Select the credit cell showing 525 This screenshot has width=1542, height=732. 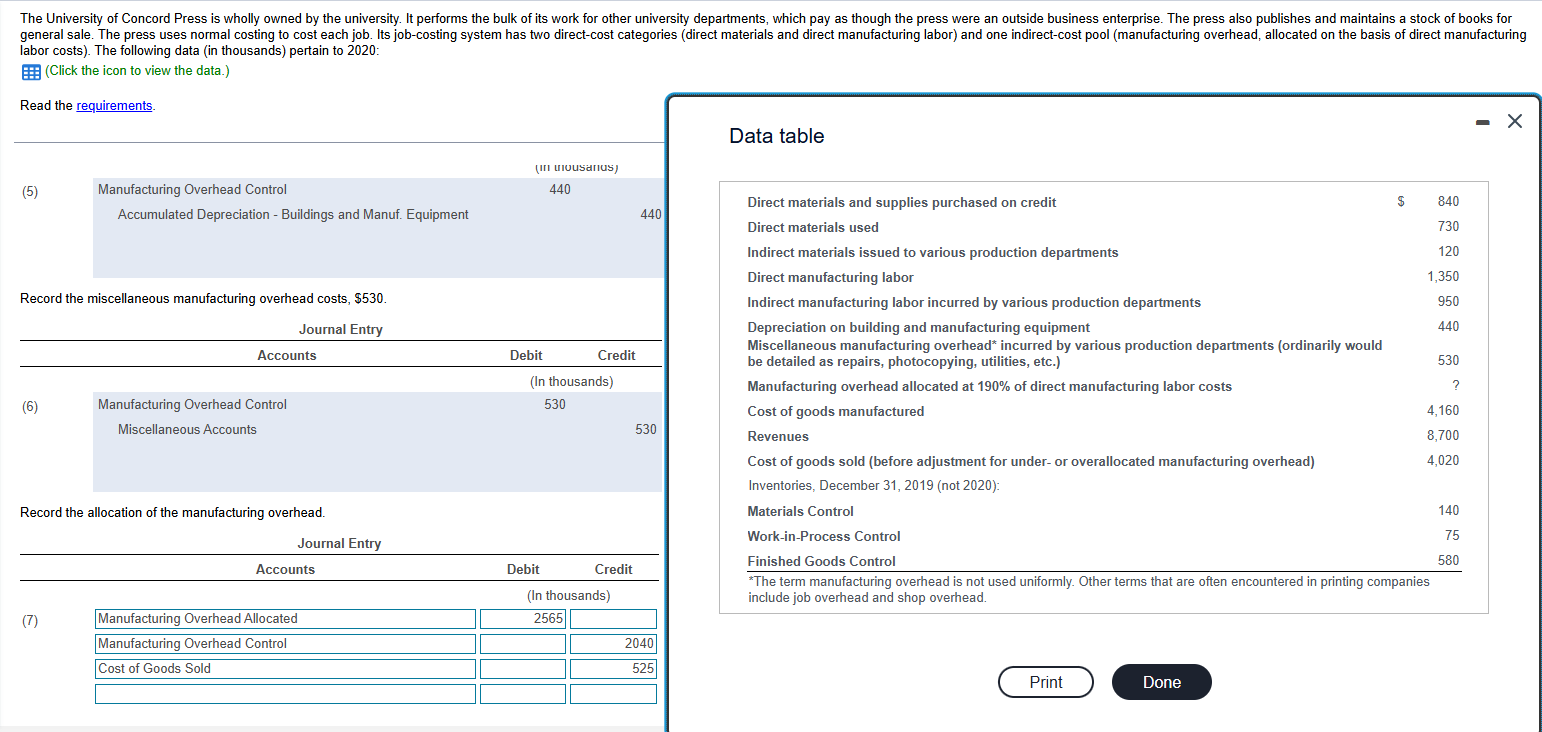613,668
